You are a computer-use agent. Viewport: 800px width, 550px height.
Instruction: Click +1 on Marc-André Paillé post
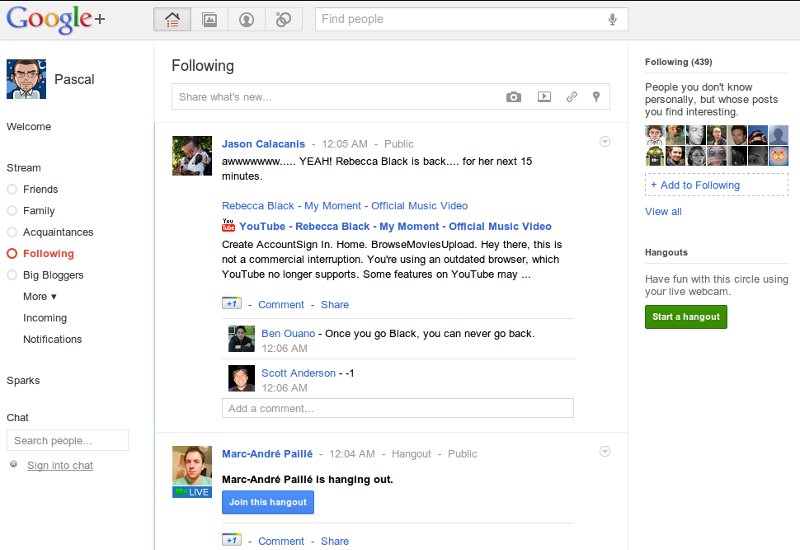point(232,540)
